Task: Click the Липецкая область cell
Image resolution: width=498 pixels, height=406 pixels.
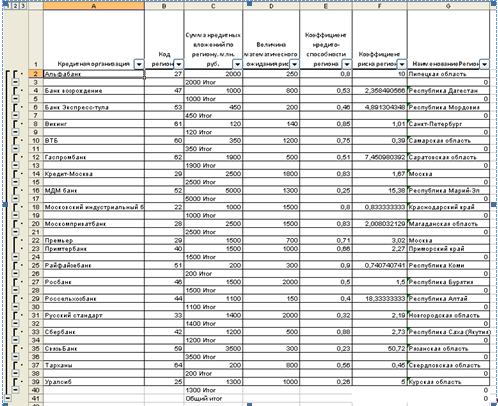Action: coord(448,74)
